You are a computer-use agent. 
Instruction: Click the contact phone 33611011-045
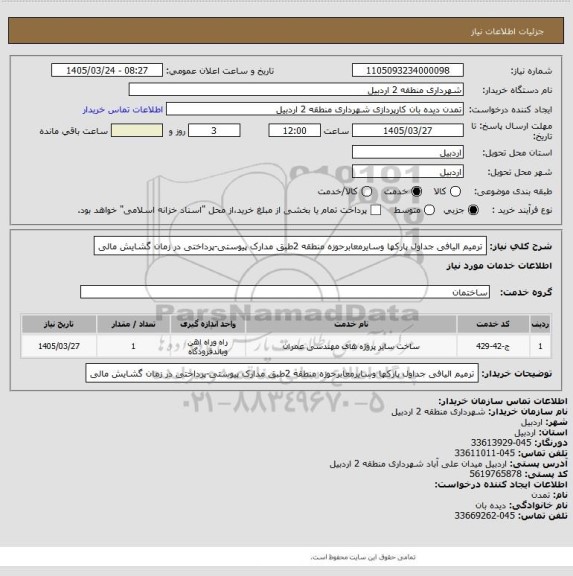(484, 453)
